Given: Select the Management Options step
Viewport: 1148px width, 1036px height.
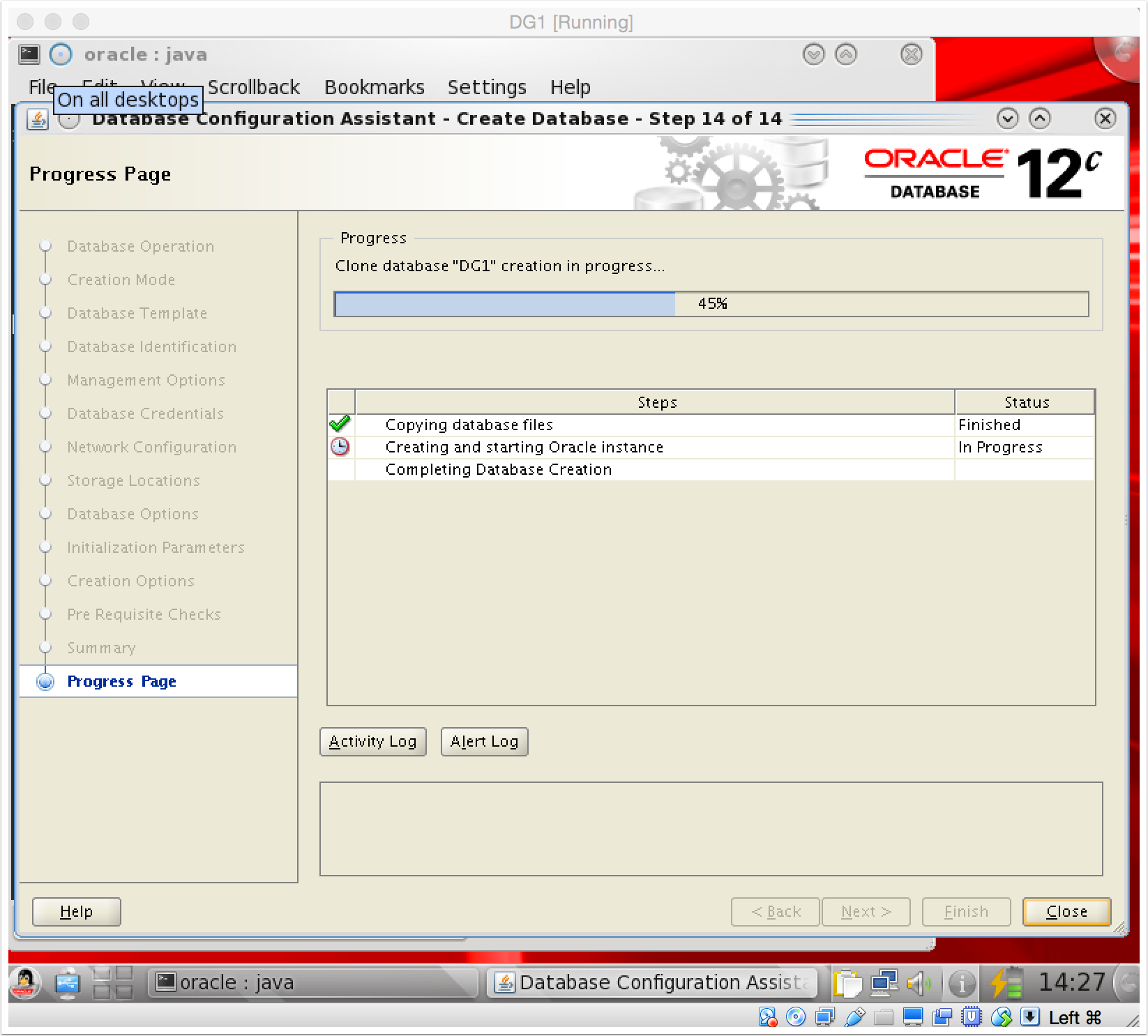Looking at the screenshot, I should click(x=146, y=380).
